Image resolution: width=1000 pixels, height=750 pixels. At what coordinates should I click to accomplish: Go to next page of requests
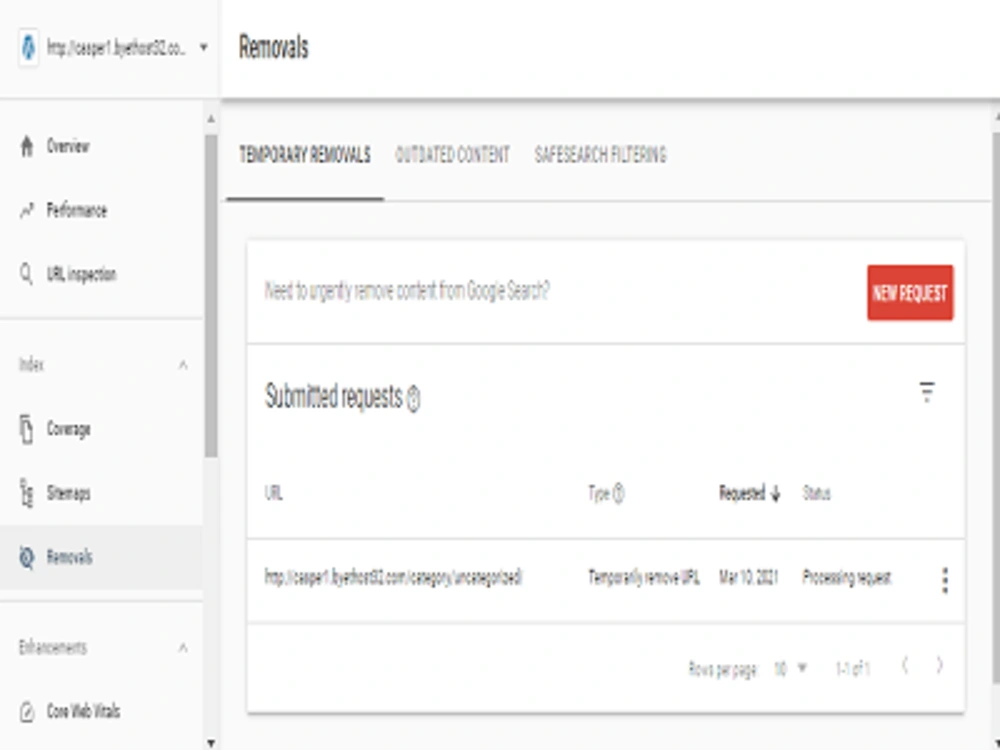click(x=939, y=666)
